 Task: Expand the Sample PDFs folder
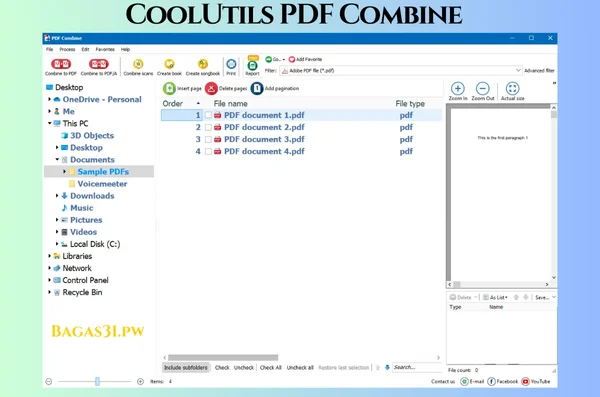[64, 172]
